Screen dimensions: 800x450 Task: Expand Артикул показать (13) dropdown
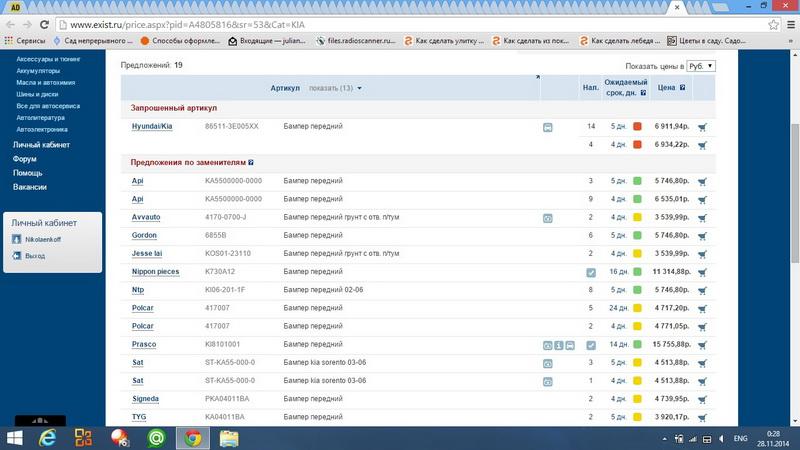(335, 88)
